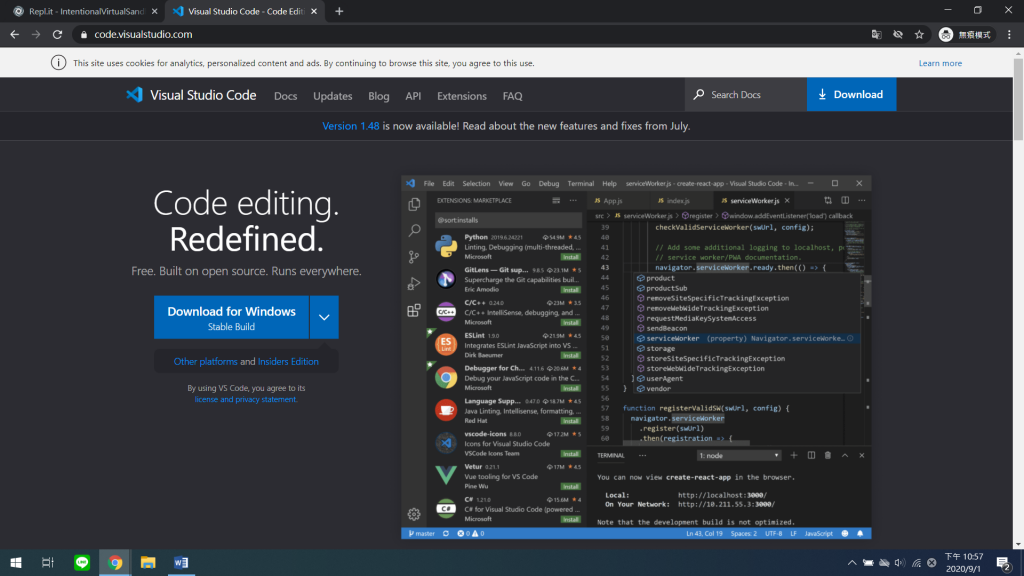Click the Manage gear icon in activity bar
This screenshot has width=1024, height=576.
(x=414, y=515)
